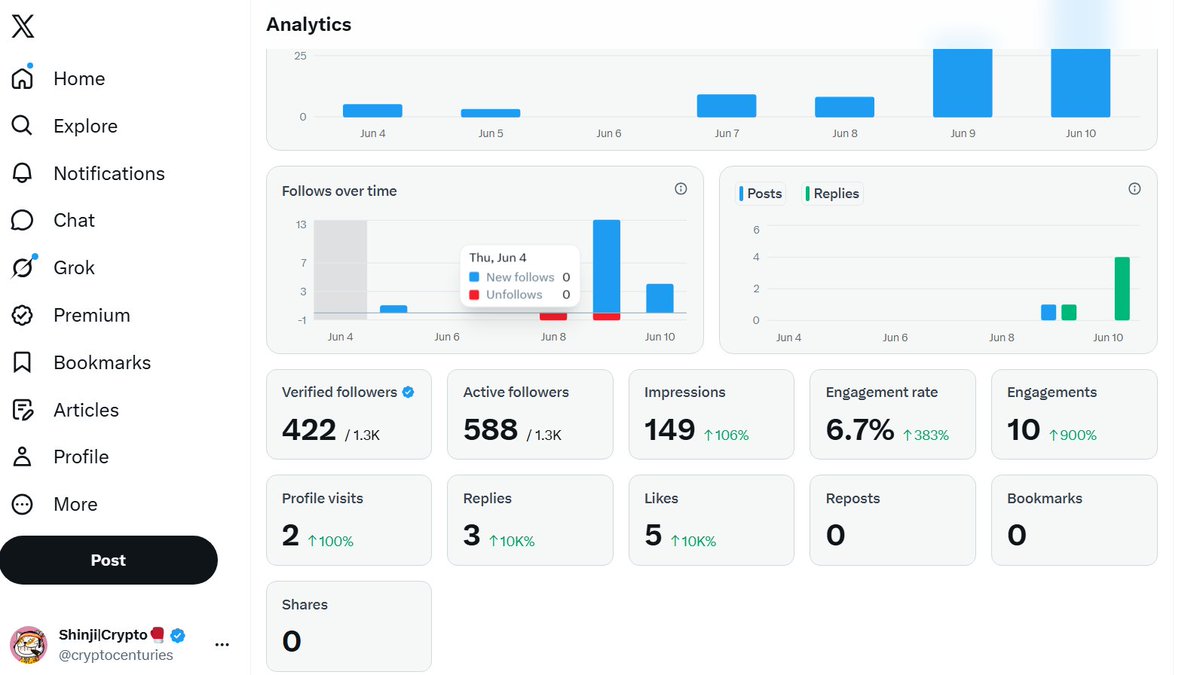Click the 900% engagements change
Screen dimensions: 1200x675
pyautogui.click(x=1072, y=435)
